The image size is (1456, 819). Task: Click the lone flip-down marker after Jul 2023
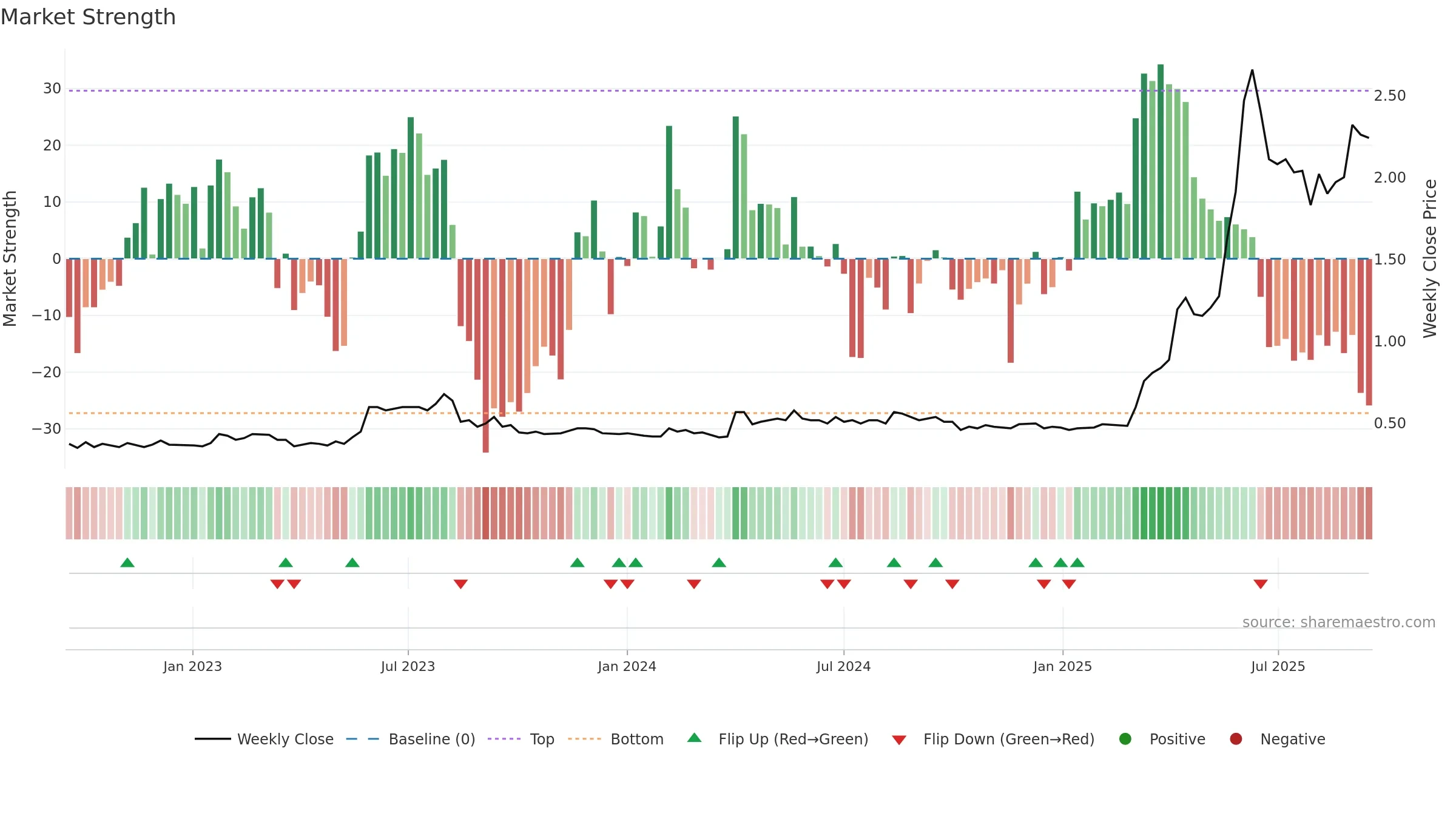point(460,584)
